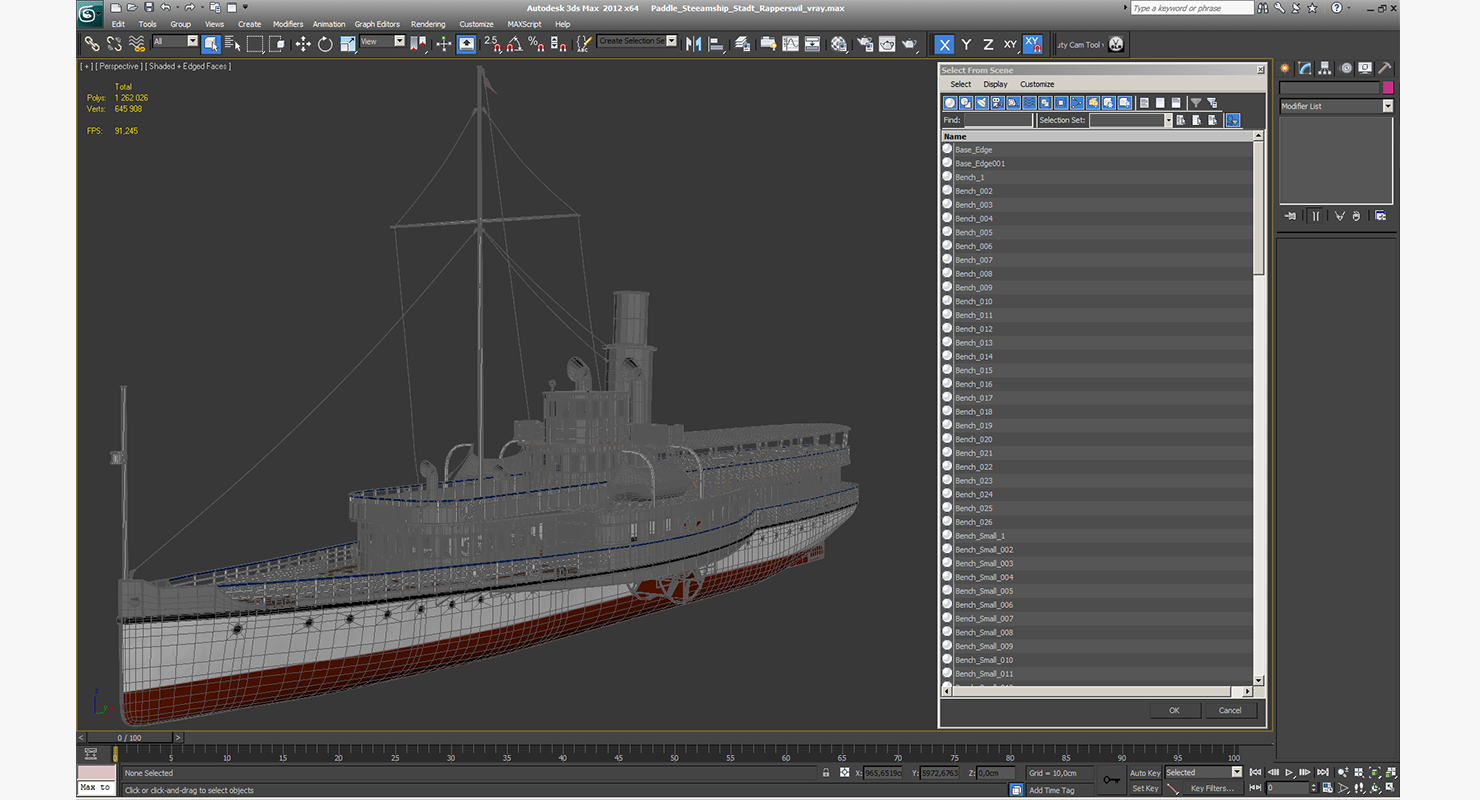Jump to the end frame
This screenshot has width=1480, height=800.
tap(1323, 772)
